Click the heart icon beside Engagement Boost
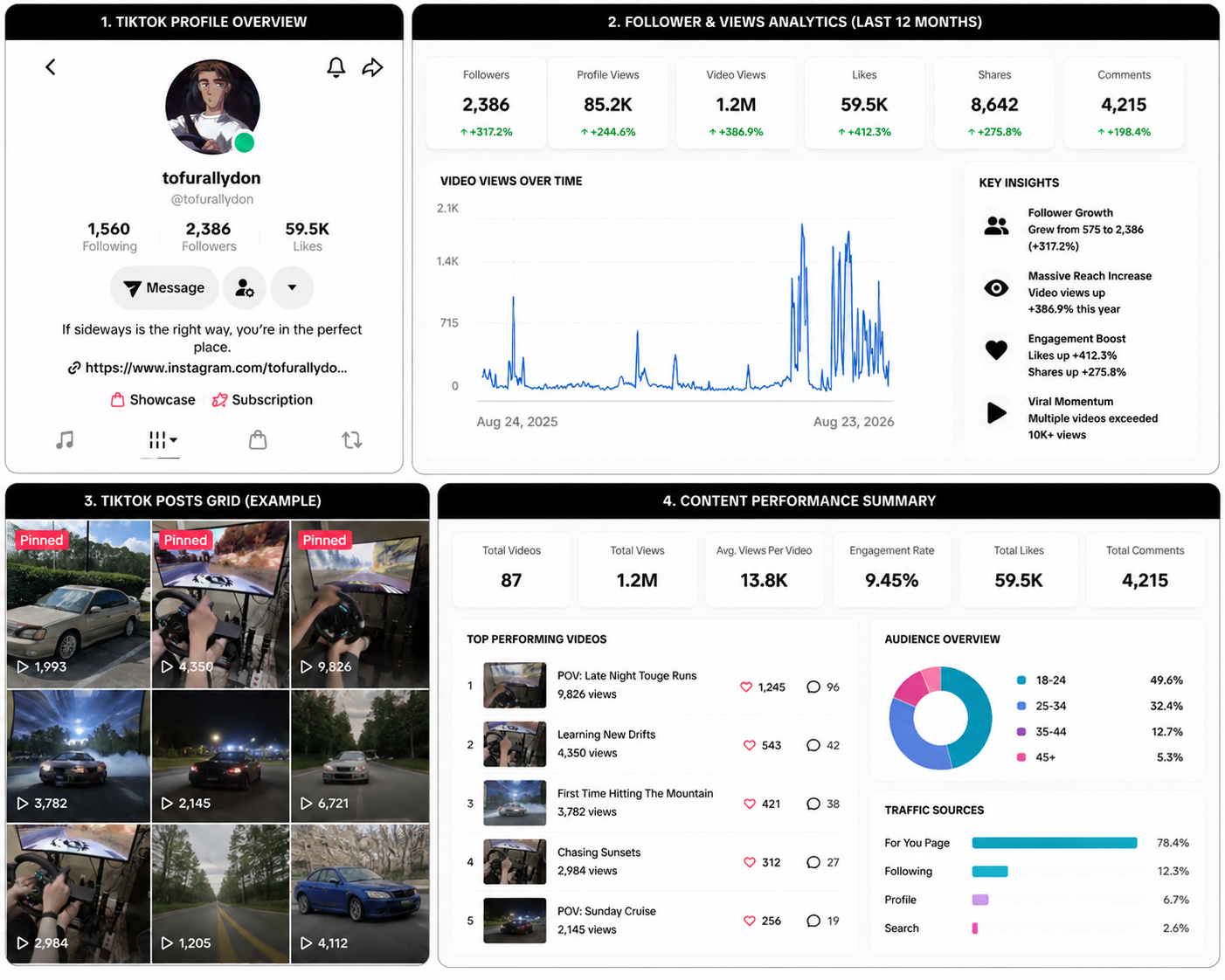 pyautogui.click(x=996, y=350)
